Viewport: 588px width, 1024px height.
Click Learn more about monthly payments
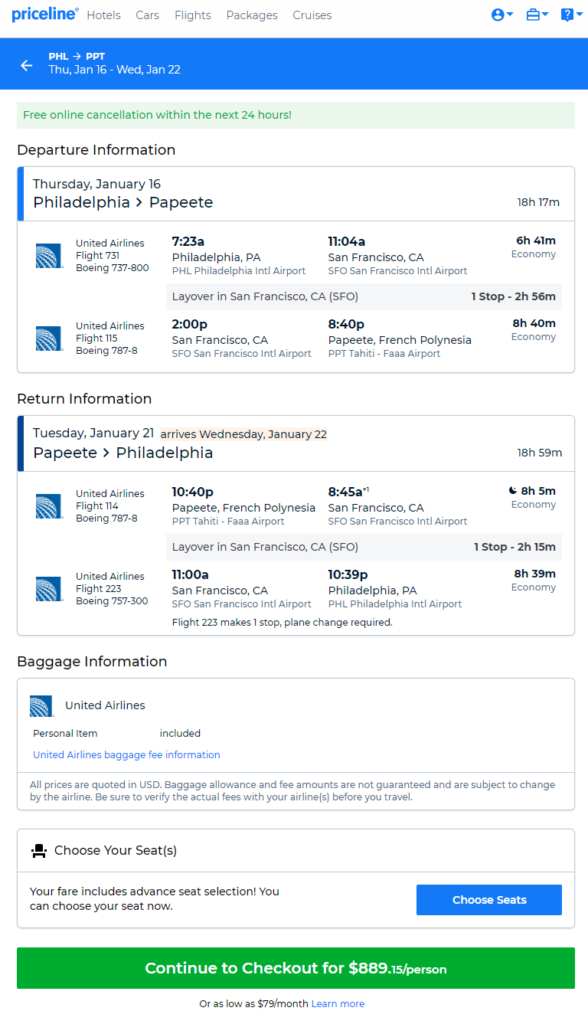click(x=338, y=1004)
